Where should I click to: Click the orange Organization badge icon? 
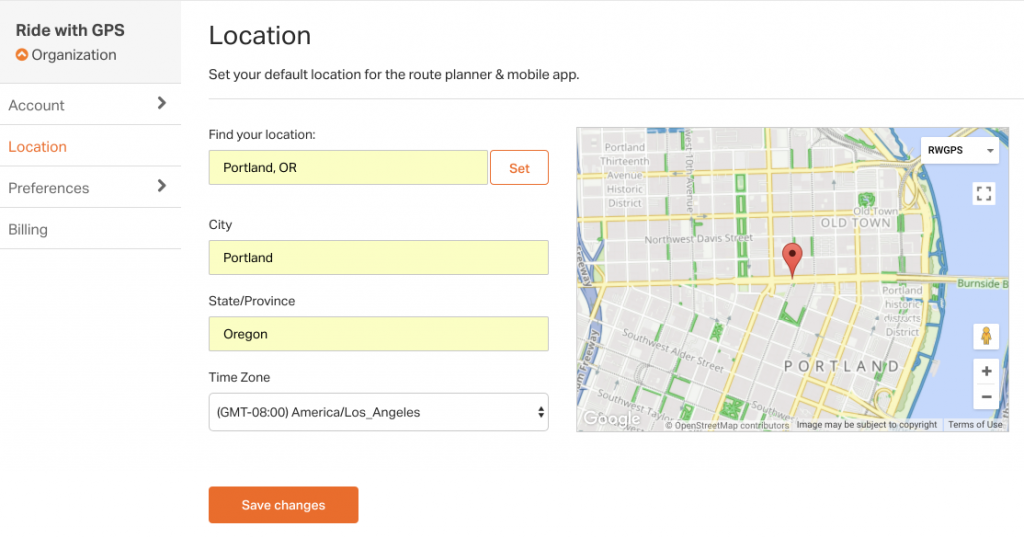pos(22,55)
